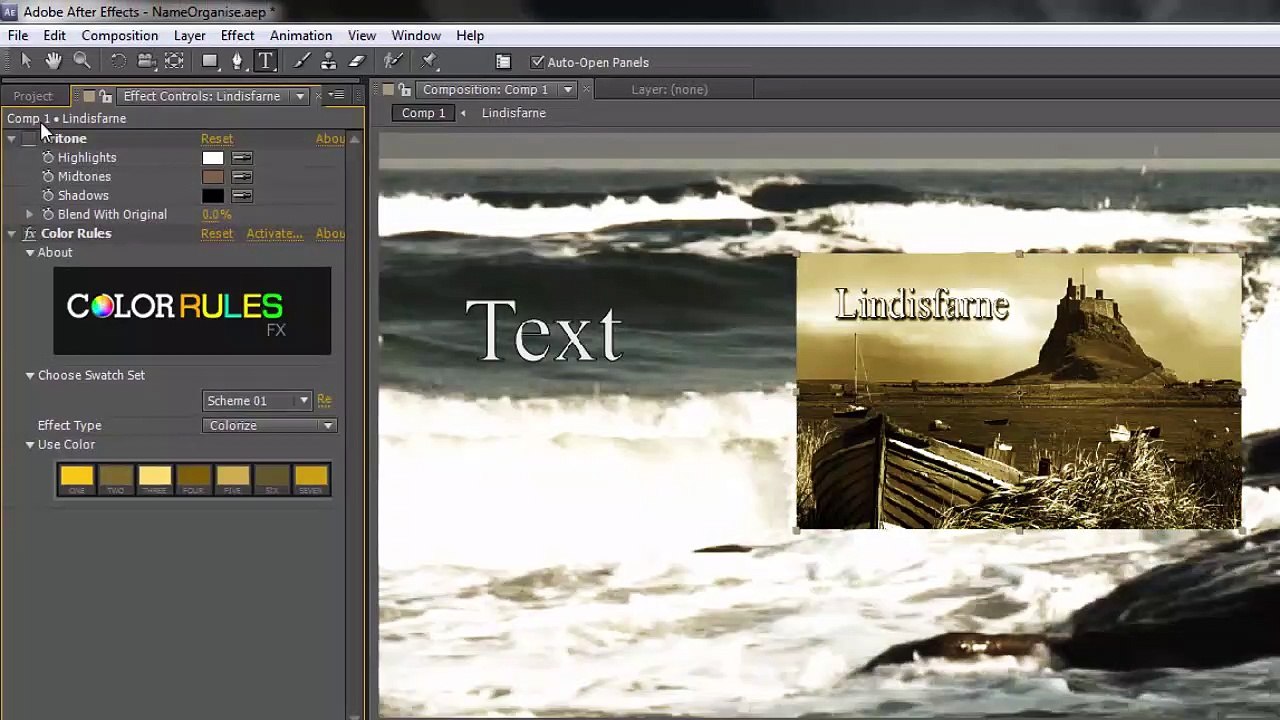Reset the Color Rules effect
The width and height of the screenshot is (1280, 720).
coord(217,234)
